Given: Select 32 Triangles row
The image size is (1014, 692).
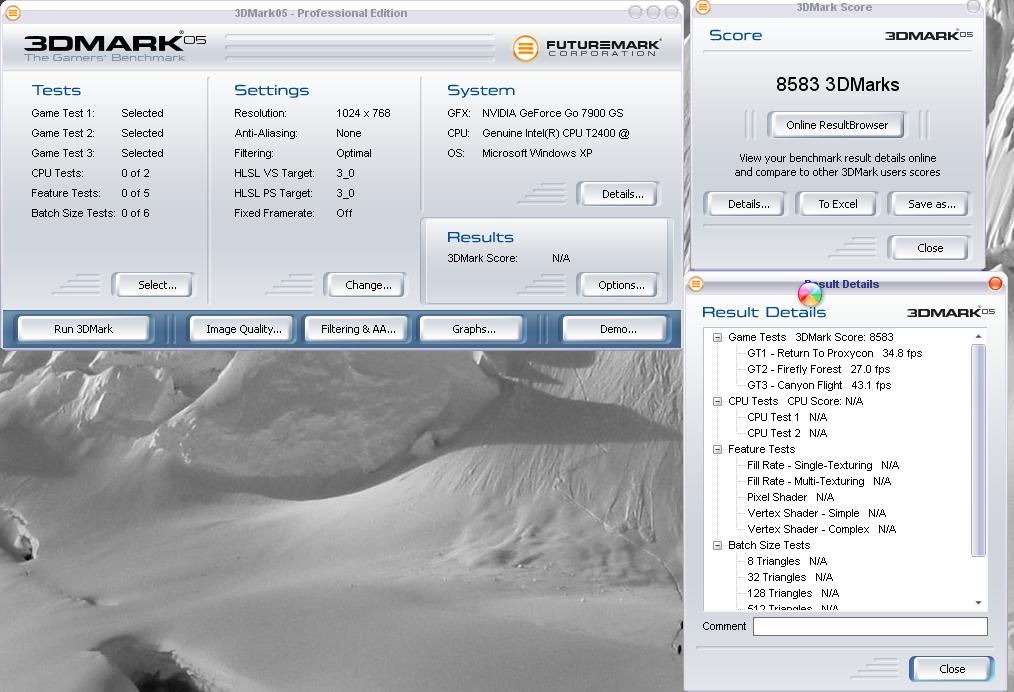Looking at the screenshot, I should pyautogui.click(x=790, y=578).
